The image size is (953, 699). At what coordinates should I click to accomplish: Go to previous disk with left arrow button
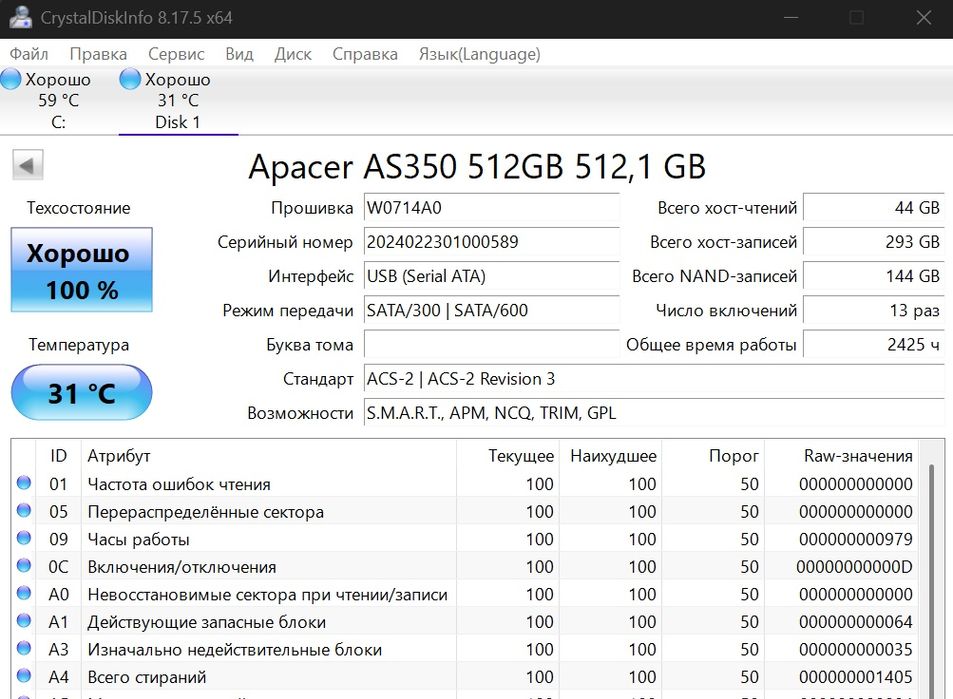pyautogui.click(x=27, y=165)
